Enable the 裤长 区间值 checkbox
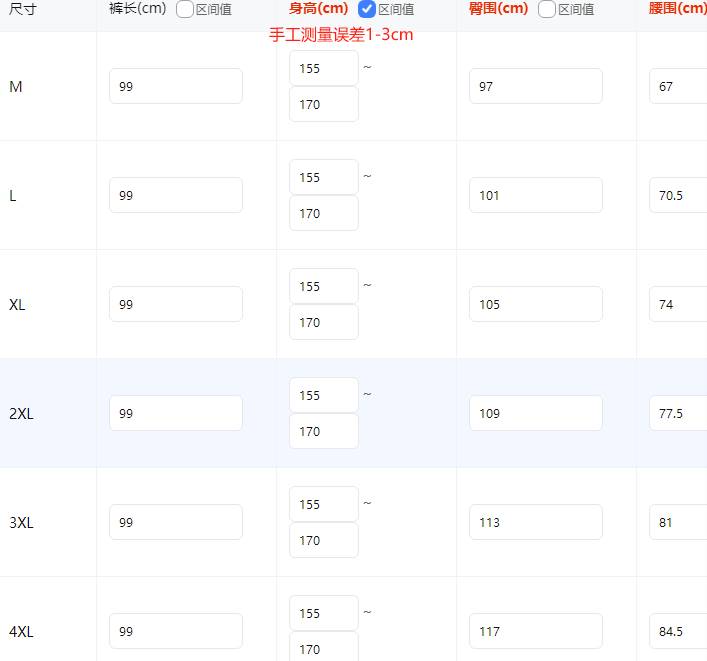Viewport: 707px width, 661px height. [185, 9]
